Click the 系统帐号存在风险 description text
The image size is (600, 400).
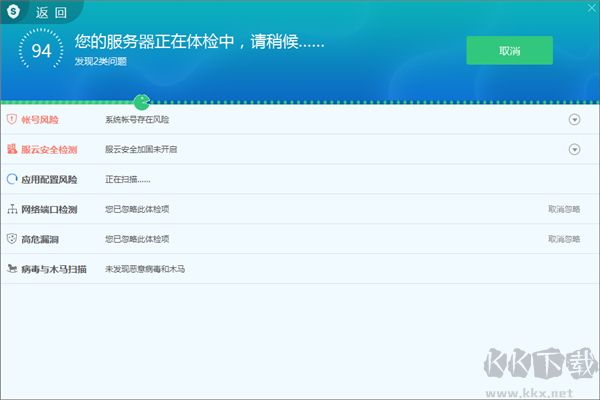pyautogui.click(x=137, y=119)
